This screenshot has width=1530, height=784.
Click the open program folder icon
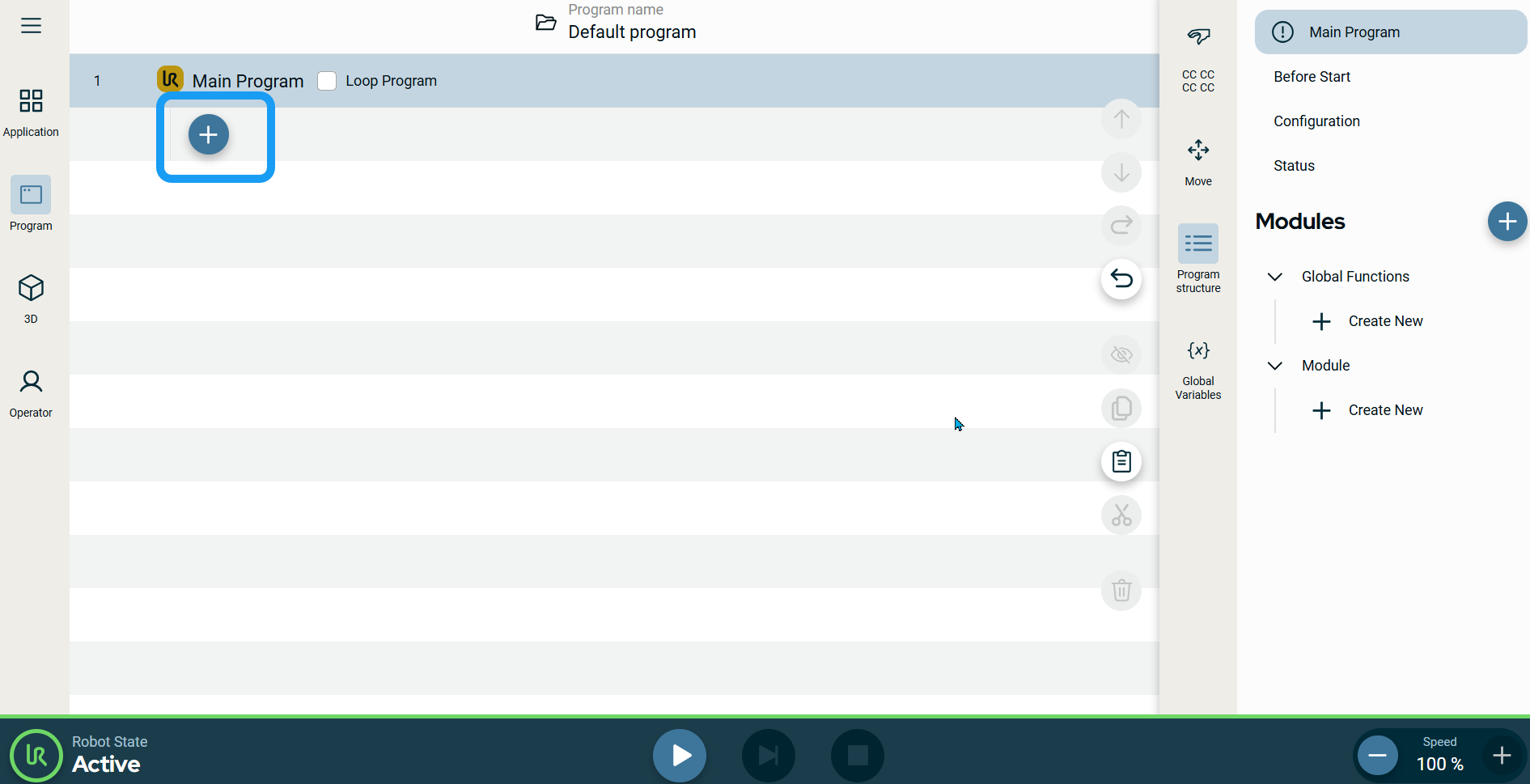(546, 23)
